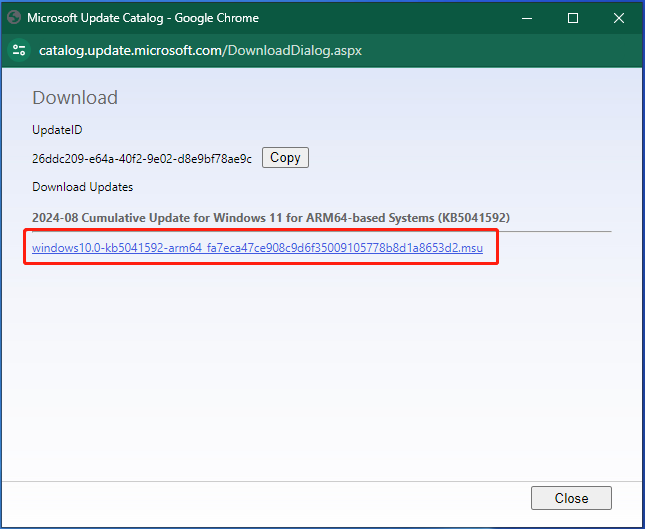This screenshot has height=529, width=645.
Task: Open the site information icon beside the URL
Action: click(19, 50)
